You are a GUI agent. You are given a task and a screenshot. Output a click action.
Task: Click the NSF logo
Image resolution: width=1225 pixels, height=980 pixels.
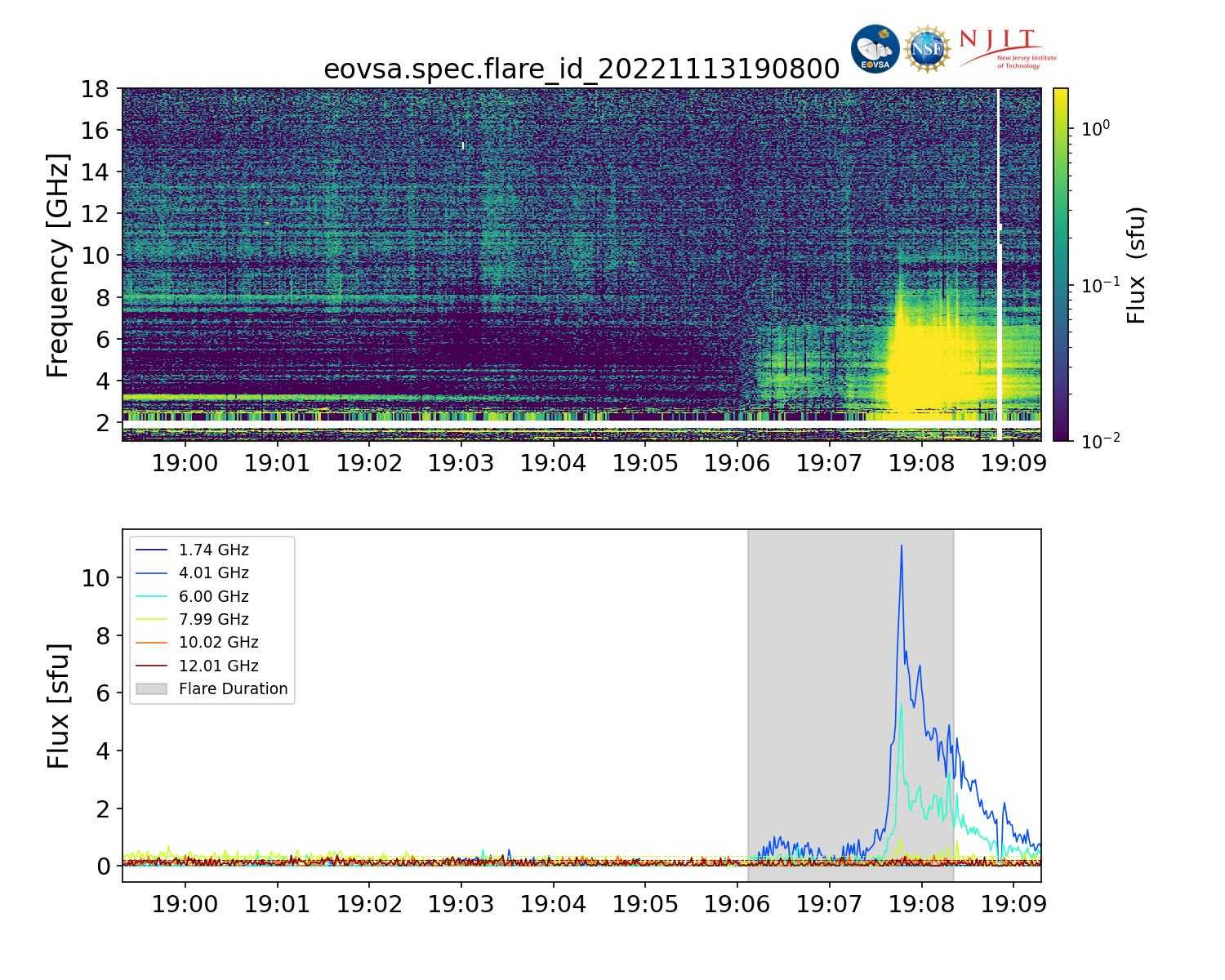pos(927,49)
